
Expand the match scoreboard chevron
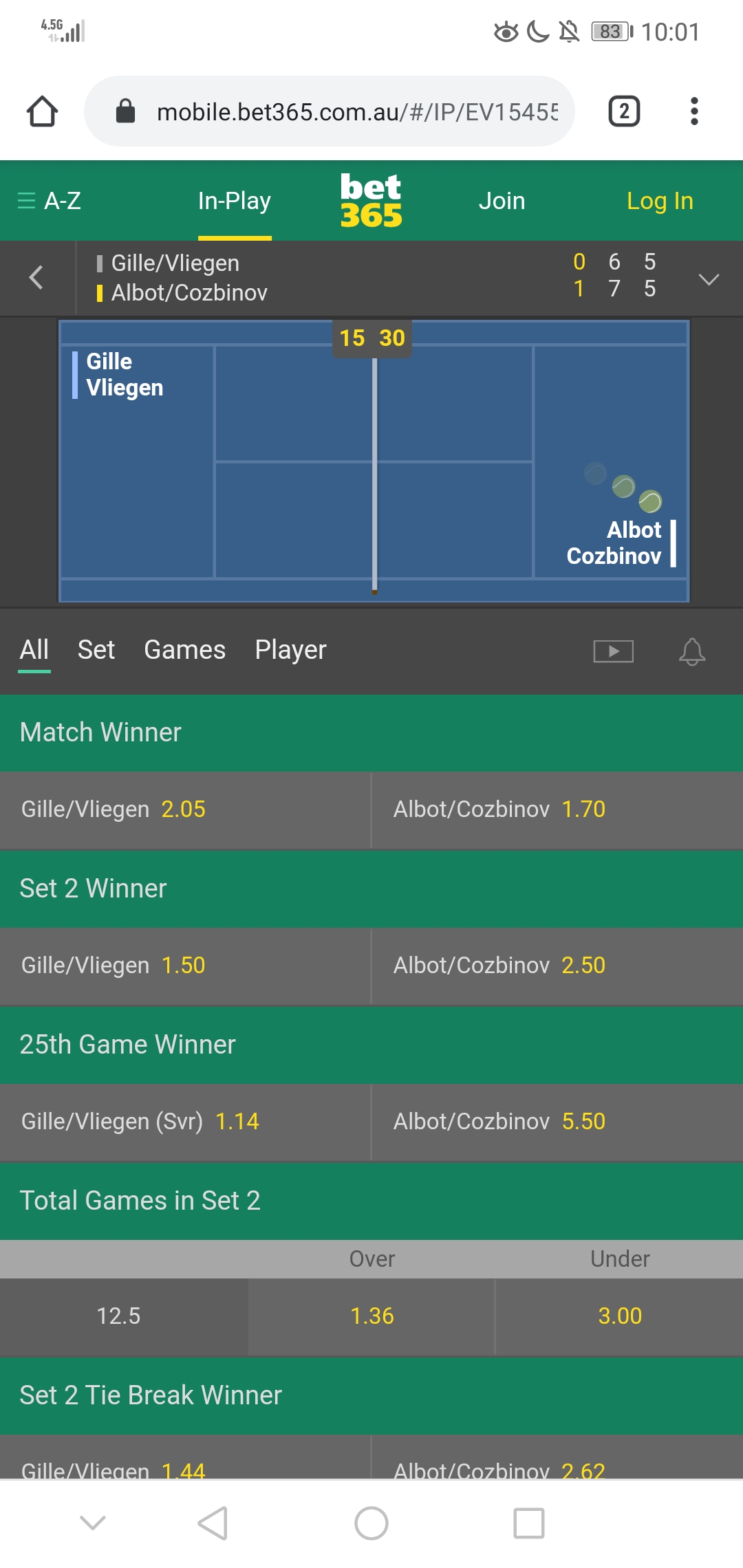(x=709, y=279)
